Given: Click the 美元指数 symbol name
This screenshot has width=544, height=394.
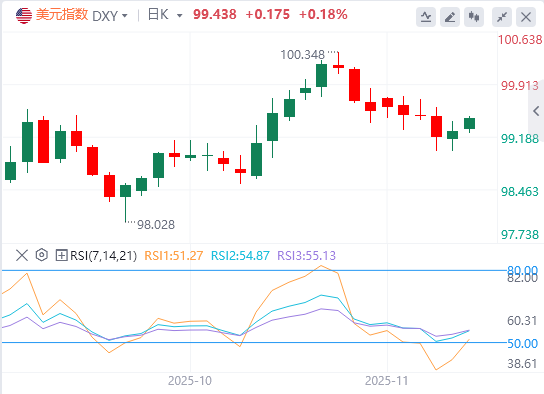Looking at the screenshot, I should tap(62, 15).
